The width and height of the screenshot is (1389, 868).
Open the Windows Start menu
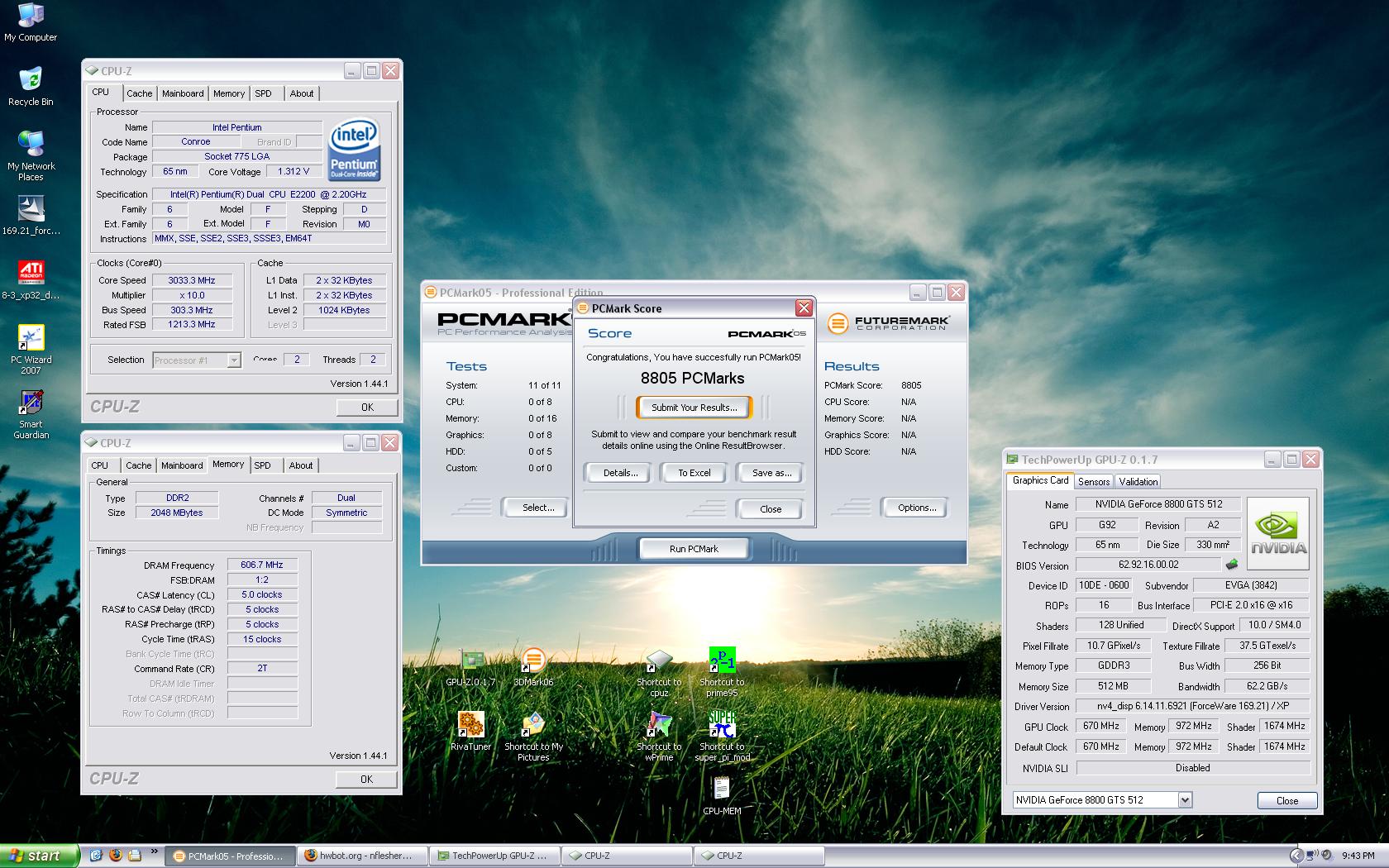point(39,856)
